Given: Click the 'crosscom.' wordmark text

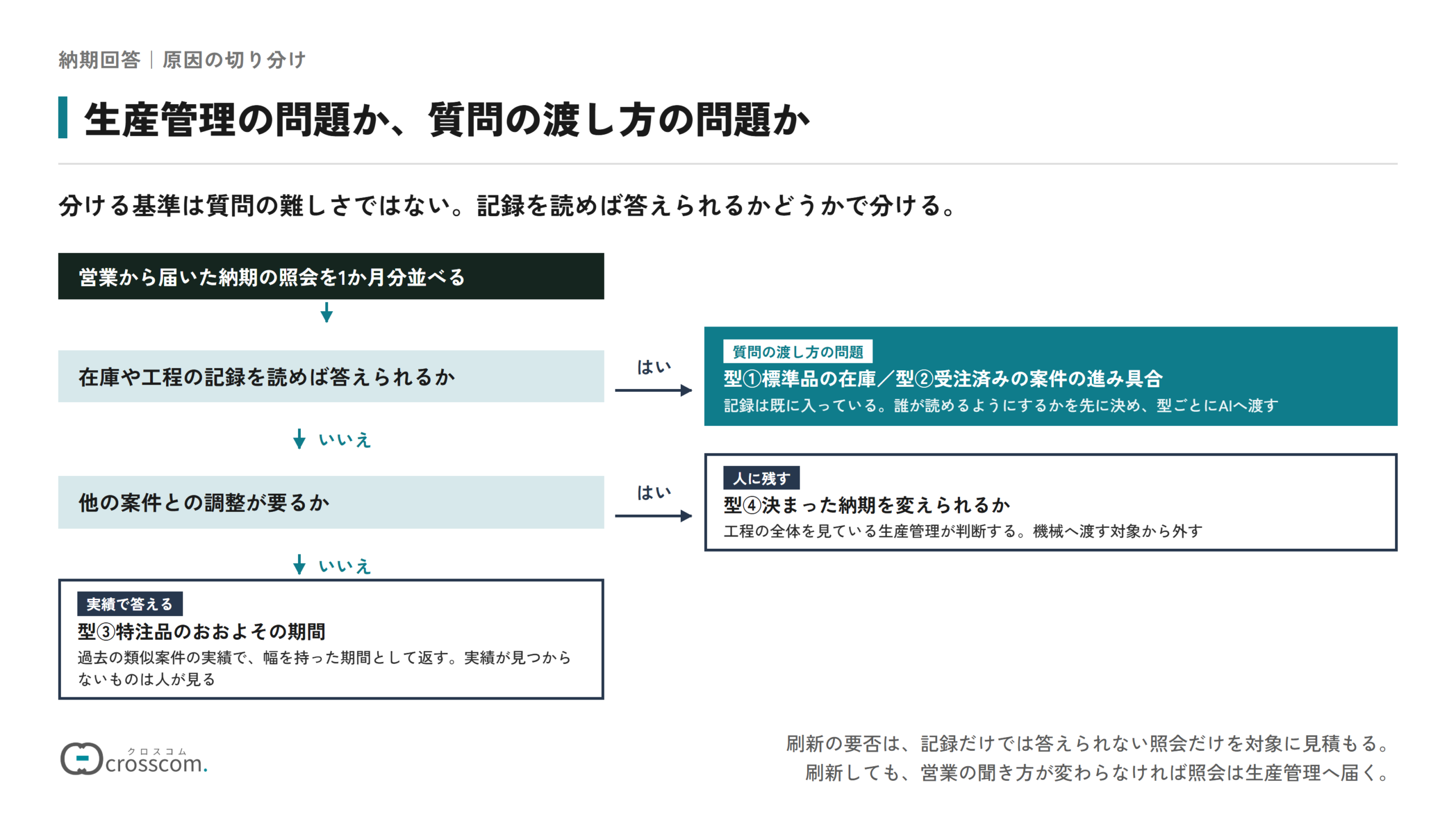Looking at the screenshot, I should click(156, 763).
